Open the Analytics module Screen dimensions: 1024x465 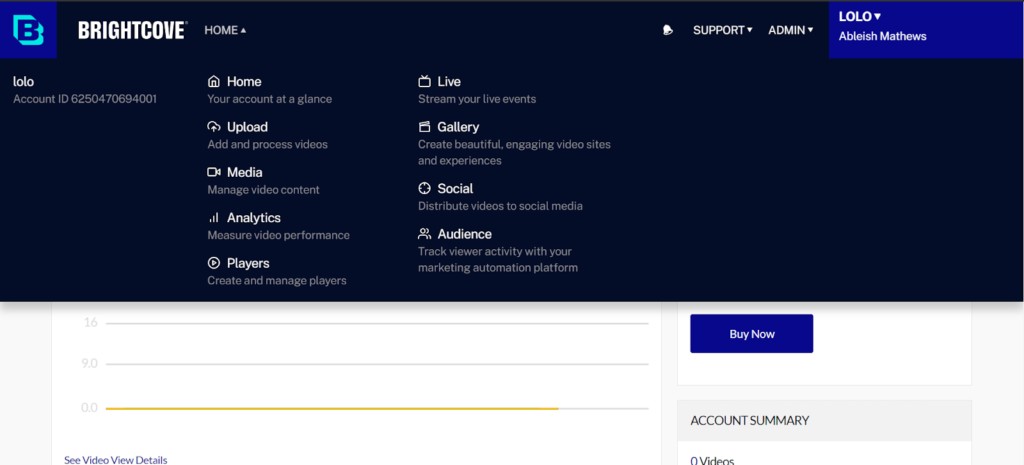point(254,217)
